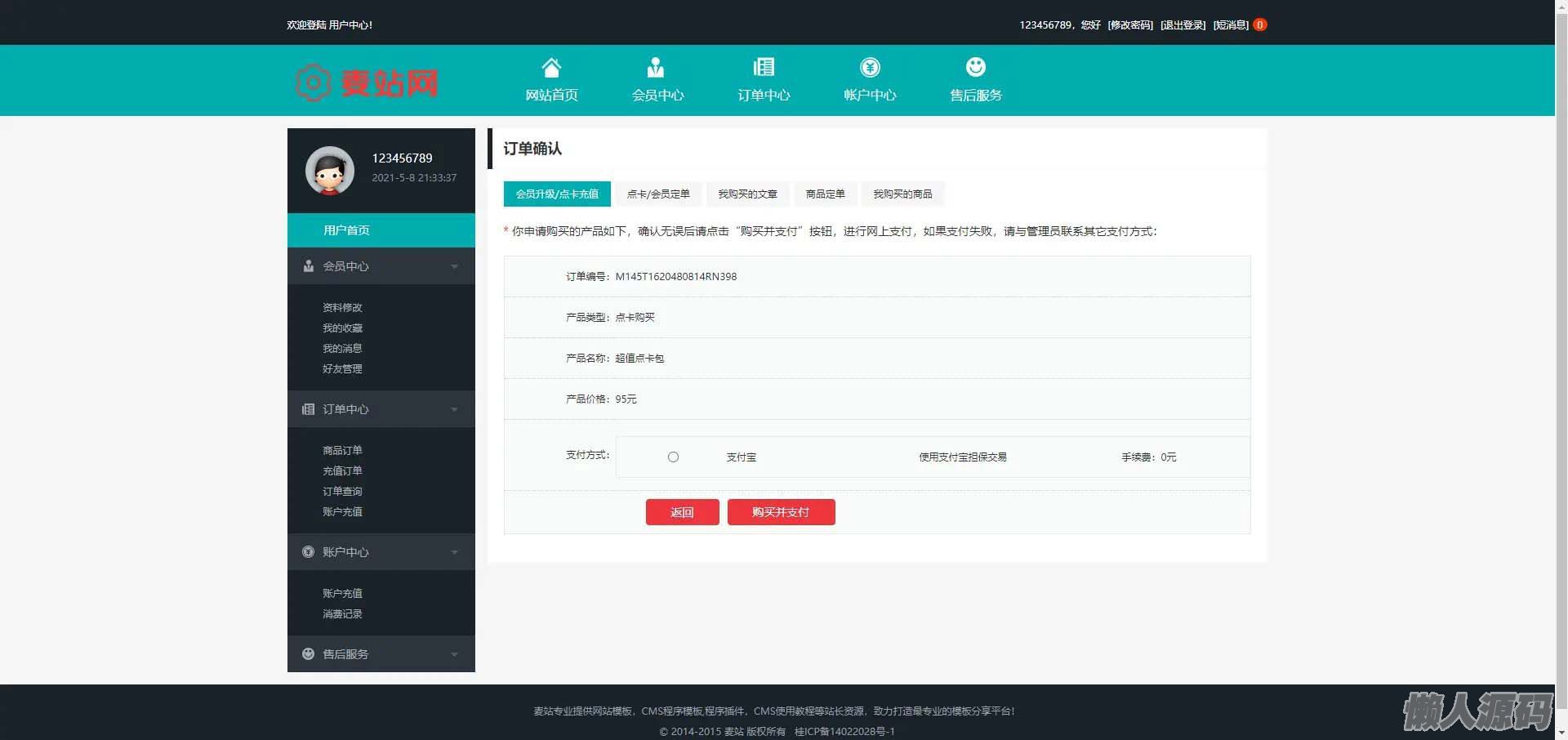Click the 售后服务 smiley face icon
This screenshot has height=740, width=1568.
click(975, 67)
